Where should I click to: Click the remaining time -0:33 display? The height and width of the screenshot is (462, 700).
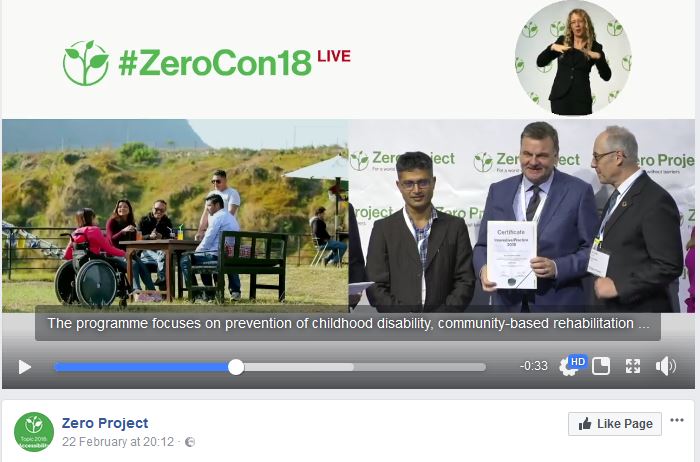tap(533, 366)
